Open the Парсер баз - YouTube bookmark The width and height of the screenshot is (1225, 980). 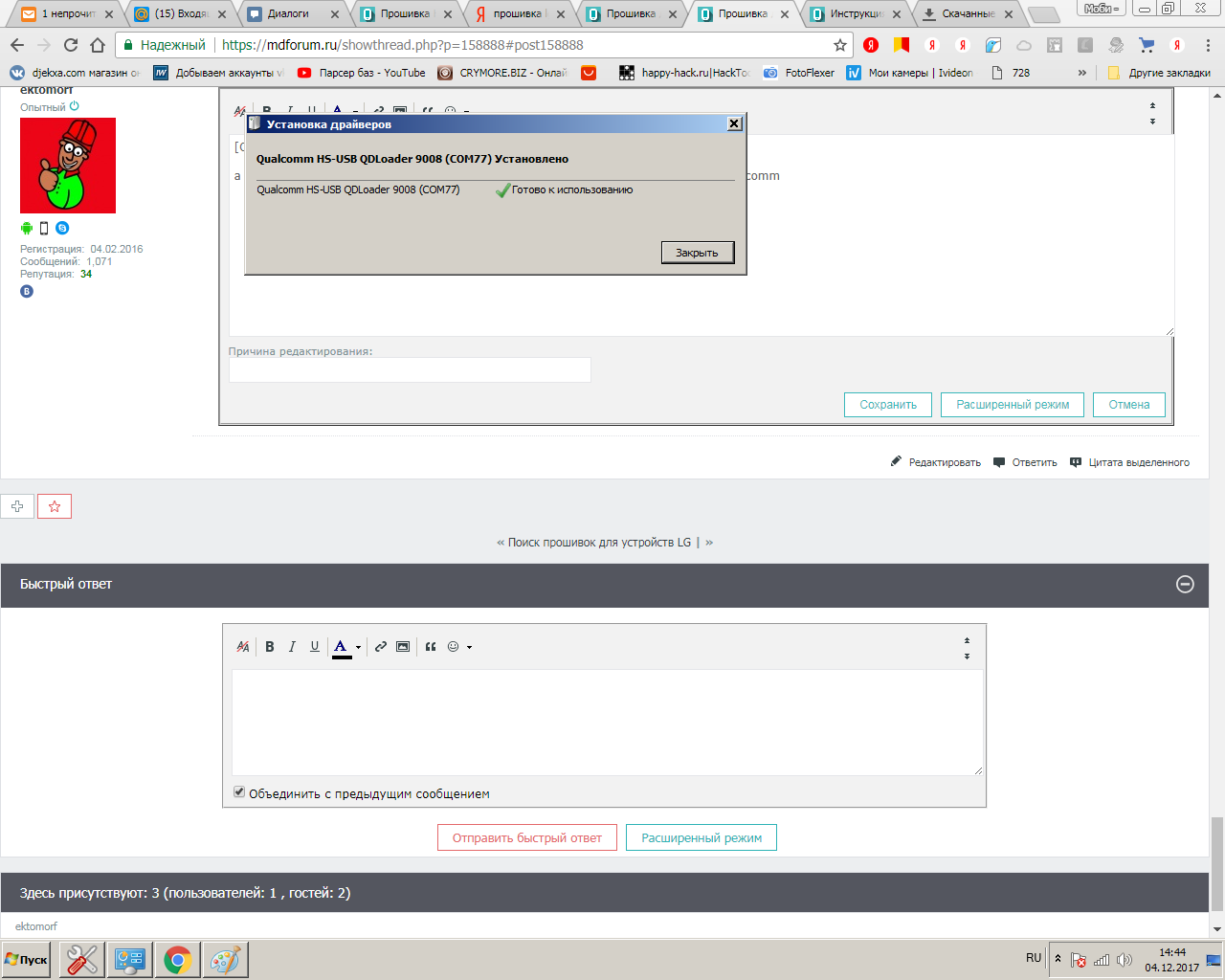[362, 73]
